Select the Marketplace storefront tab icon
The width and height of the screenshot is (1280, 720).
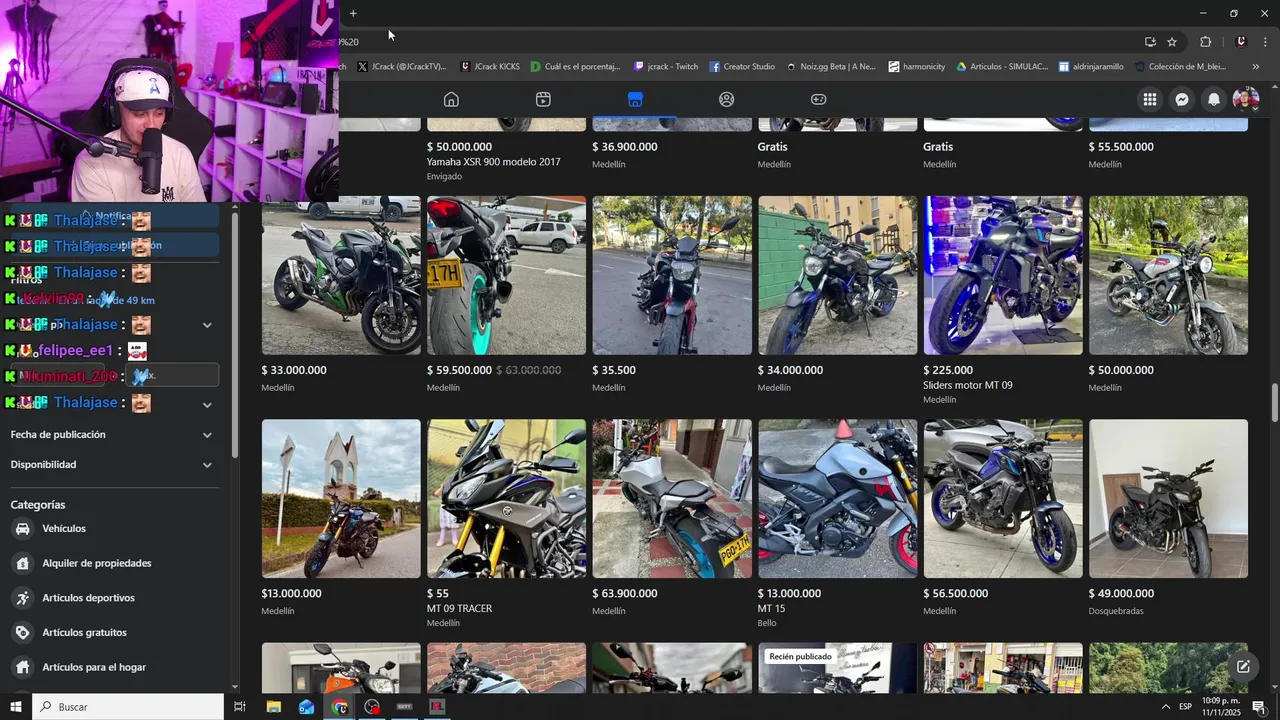tap(635, 99)
